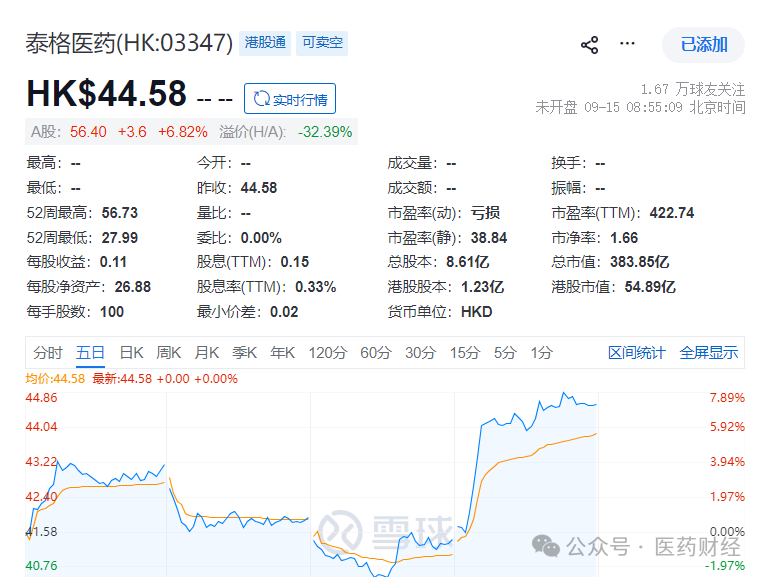Screen dimensions: 765x577
Task: Click the 最小价差 value 0.02
Action: pos(284,312)
